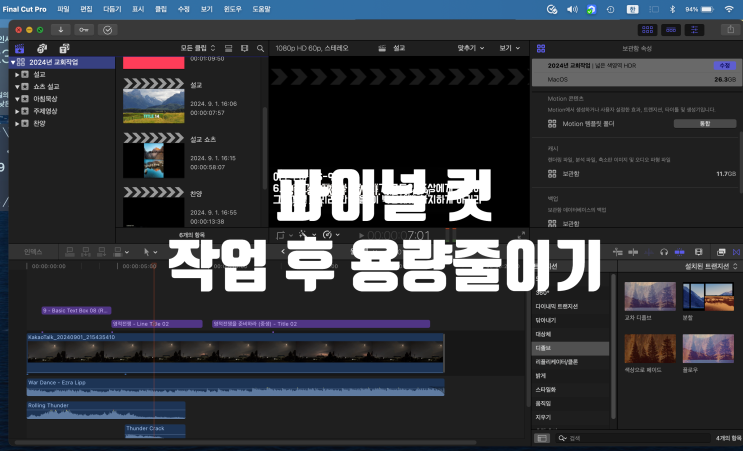Click the append clip to storyline button

pos(101,252)
